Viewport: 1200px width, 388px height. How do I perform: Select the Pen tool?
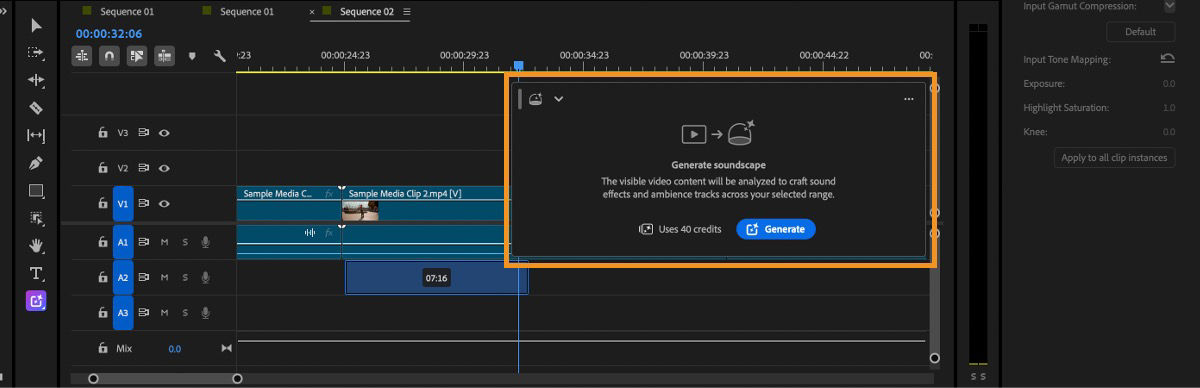pyautogui.click(x=36, y=163)
